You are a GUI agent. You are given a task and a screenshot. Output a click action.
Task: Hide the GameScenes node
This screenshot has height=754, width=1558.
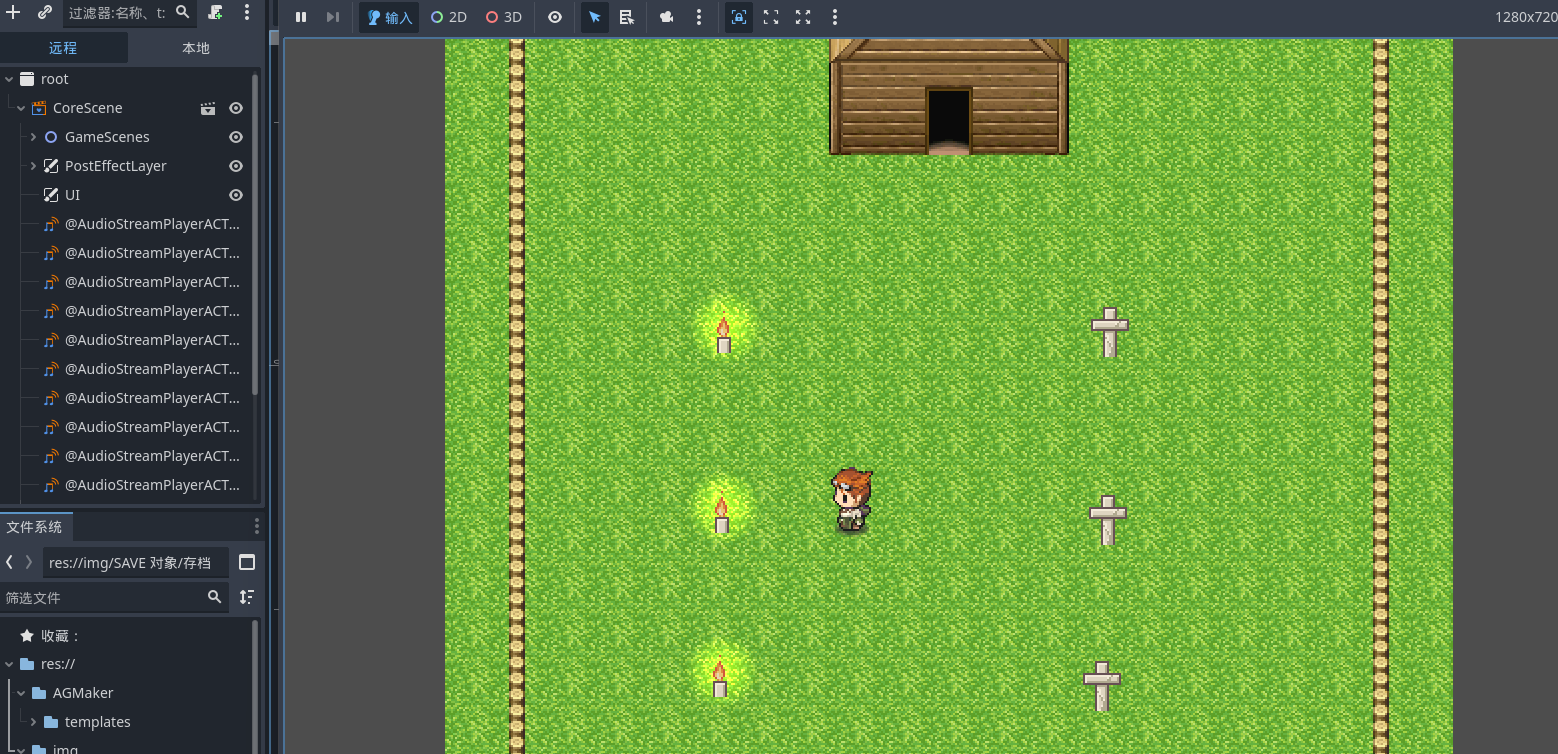pyautogui.click(x=236, y=137)
